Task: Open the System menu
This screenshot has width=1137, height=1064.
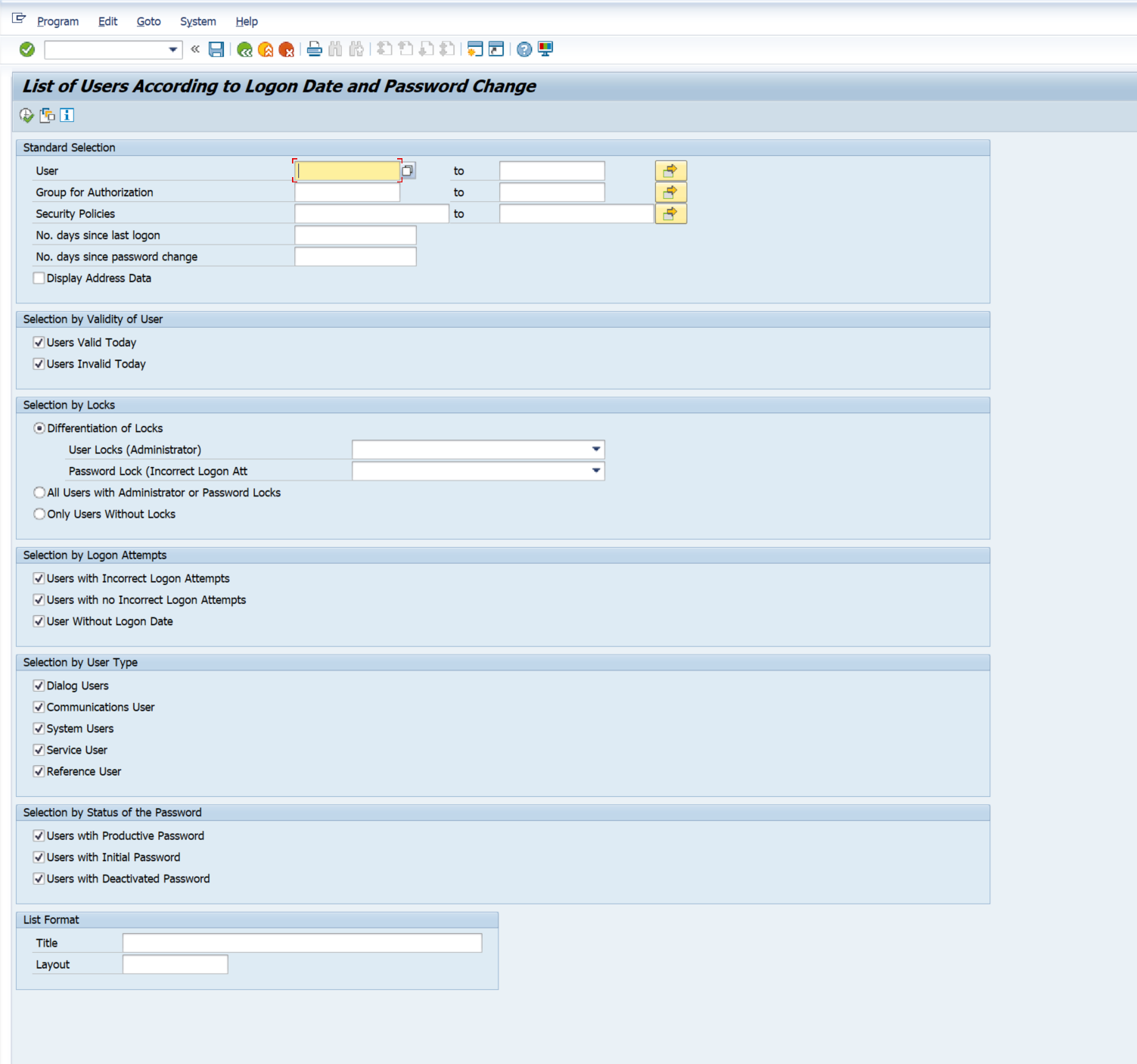Action: coord(197,21)
